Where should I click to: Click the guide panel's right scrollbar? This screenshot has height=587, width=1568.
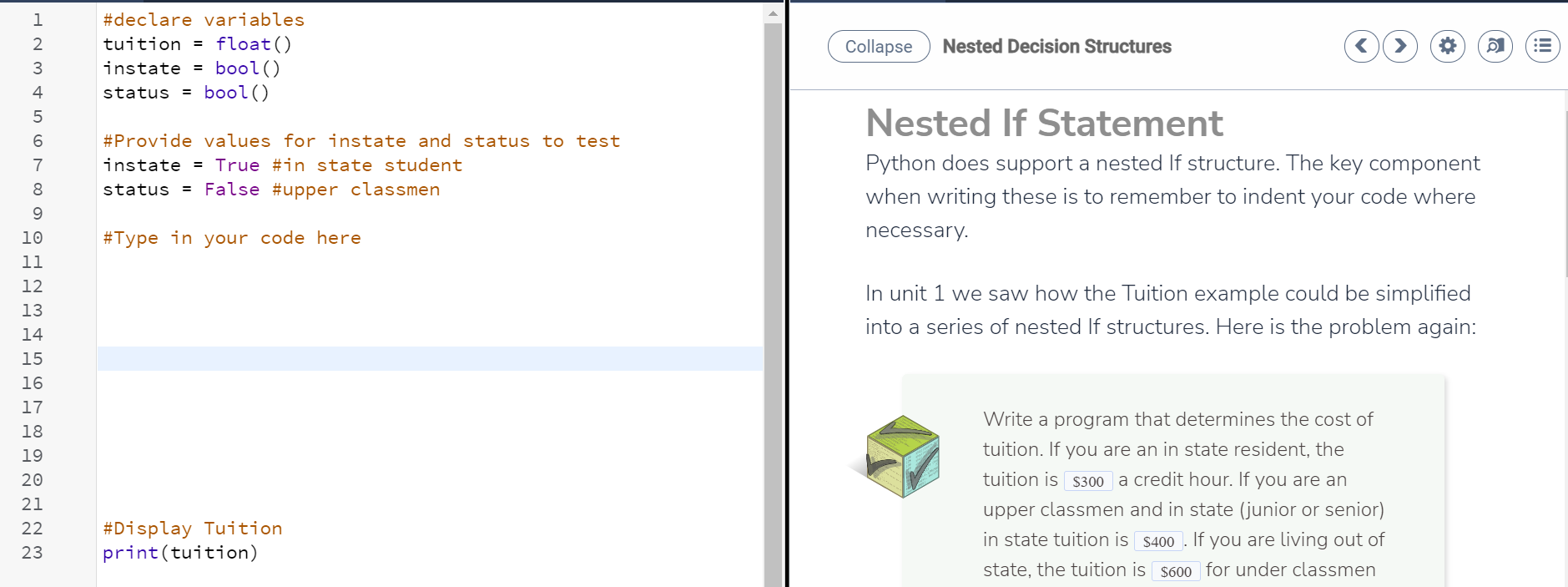1565,192
